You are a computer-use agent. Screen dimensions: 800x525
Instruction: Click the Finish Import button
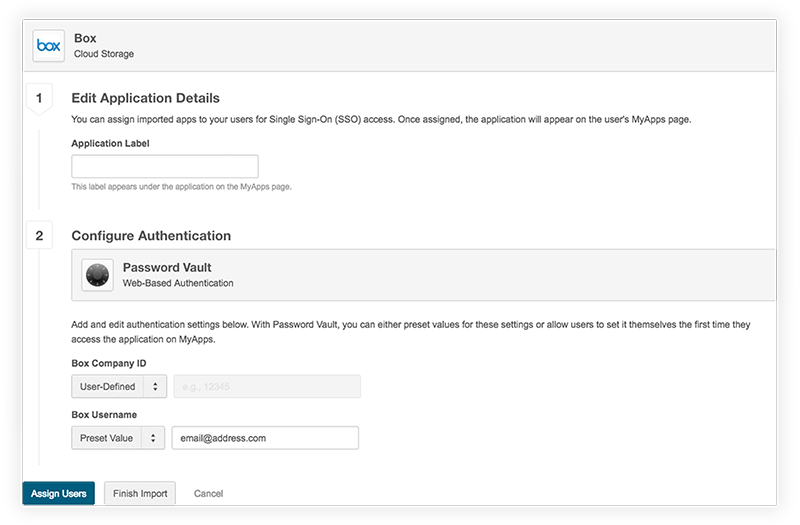pyautogui.click(x=140, y=493)
